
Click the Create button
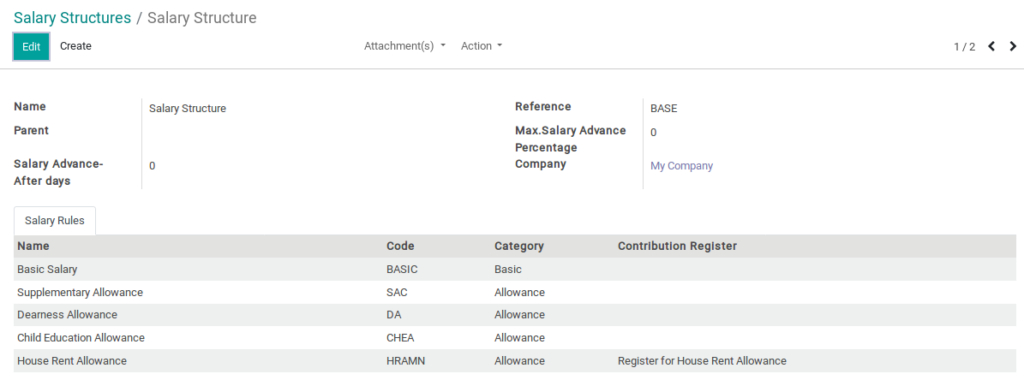(x=76, y=46)
